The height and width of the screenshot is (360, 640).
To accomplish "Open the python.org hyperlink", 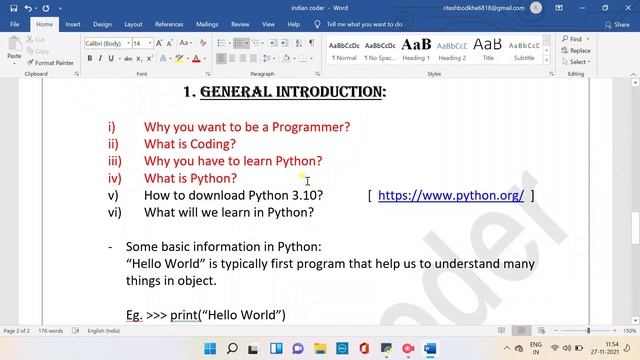I will 451,196.
